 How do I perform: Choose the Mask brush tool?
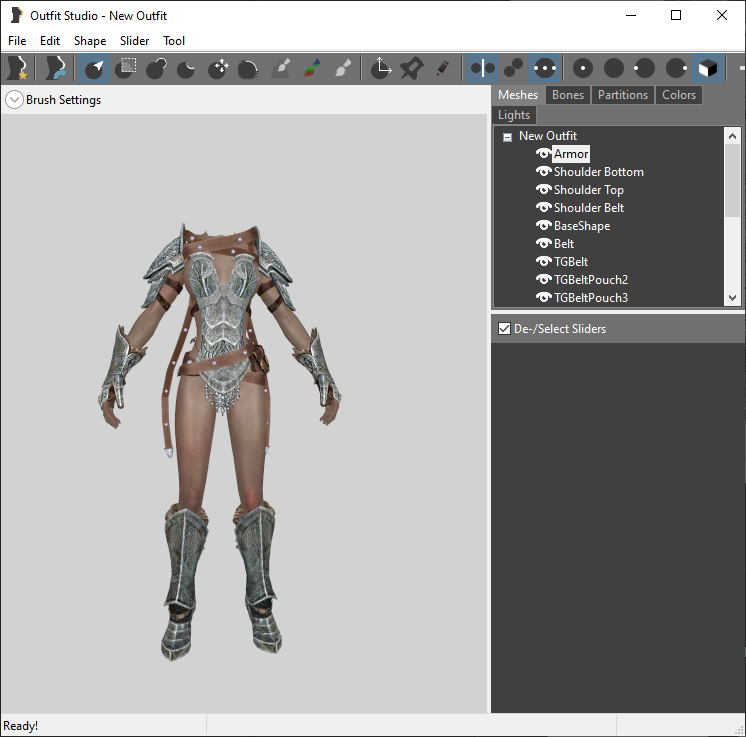pyautogui.click(x=126, y=68)
